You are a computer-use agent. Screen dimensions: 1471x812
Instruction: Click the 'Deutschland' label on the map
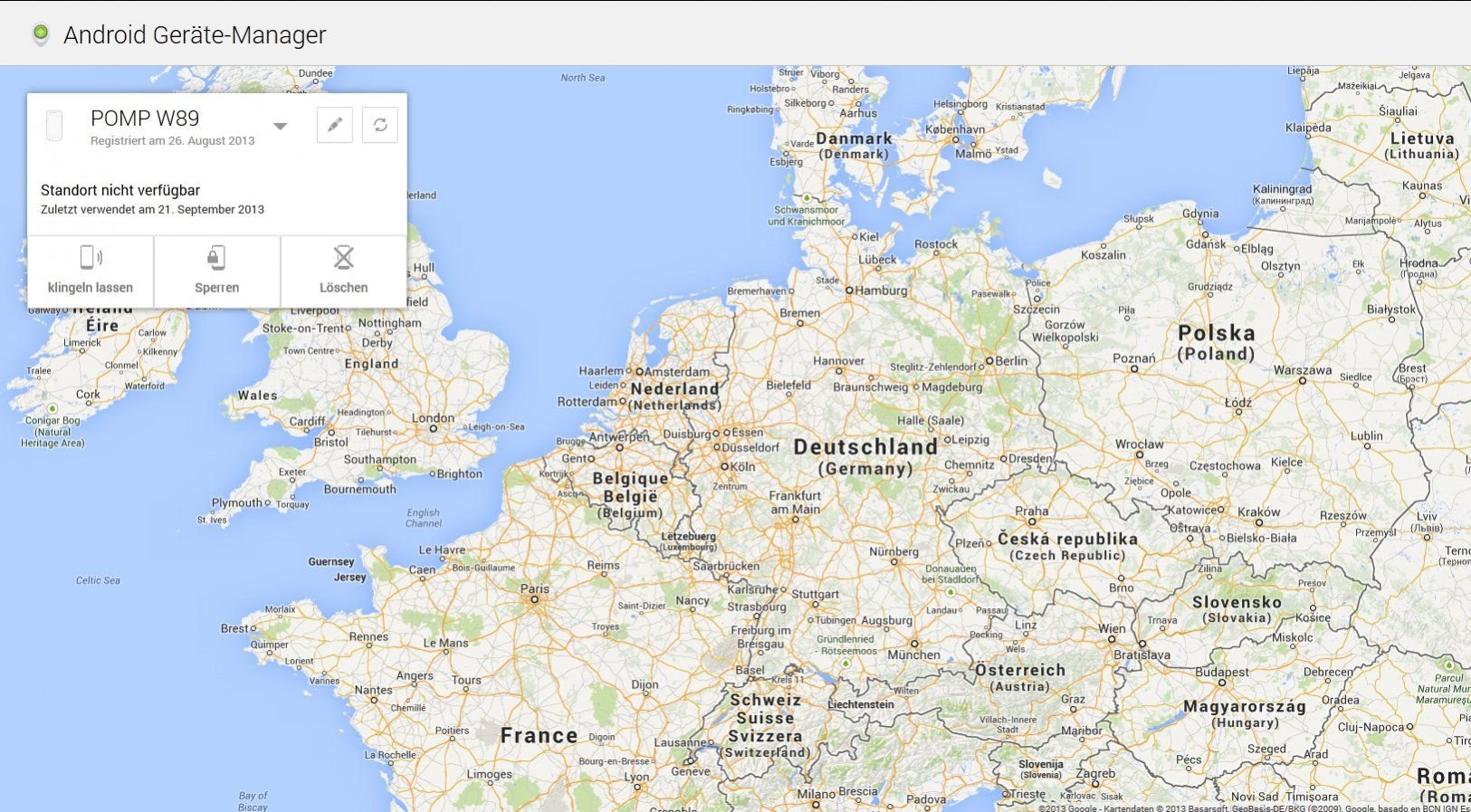pyautogui.click(x=865, y=447)
